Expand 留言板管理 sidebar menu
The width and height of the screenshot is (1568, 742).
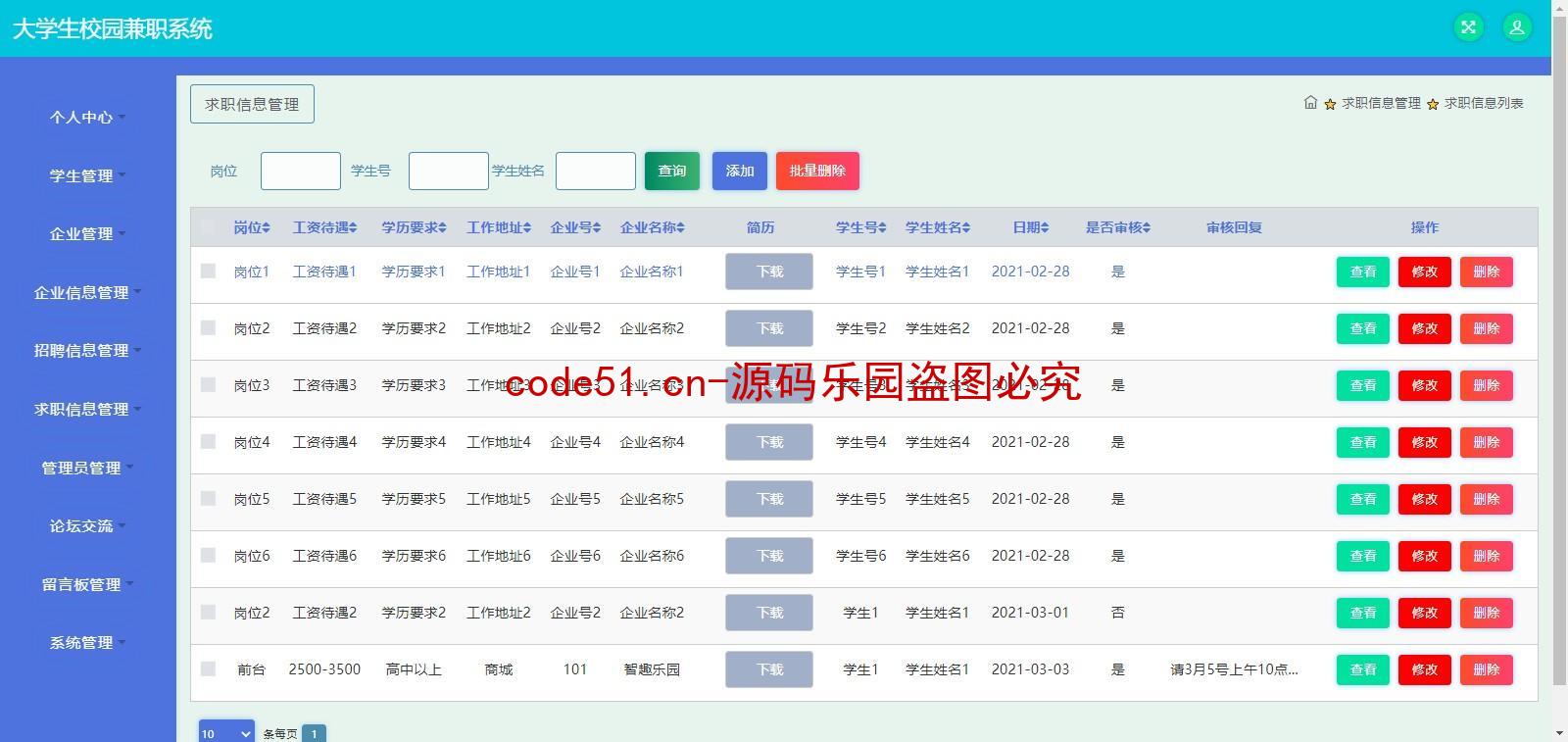click(x=88, y=584)
